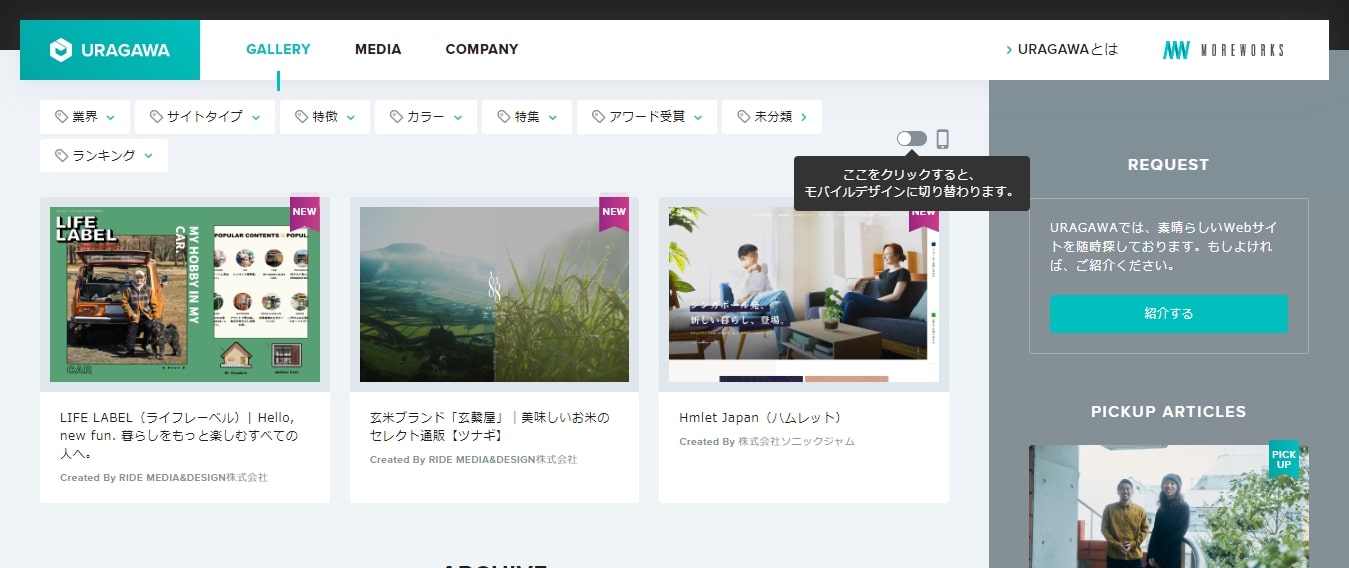Expand the カラー filter dropdown arrow
This screenshot has height=568, width=1349.
pos(458,118)
